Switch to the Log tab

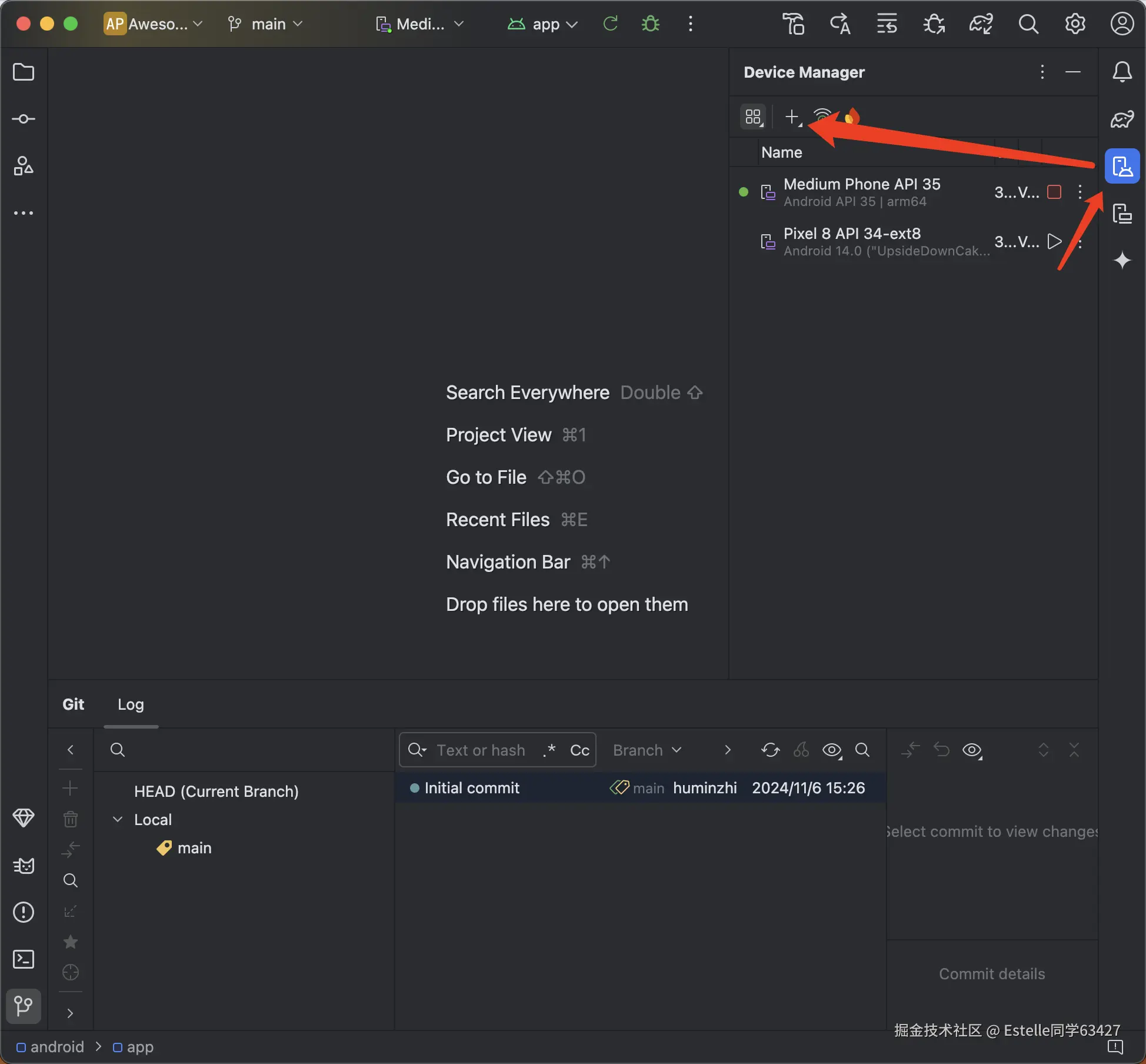click(x=131, y=704)
